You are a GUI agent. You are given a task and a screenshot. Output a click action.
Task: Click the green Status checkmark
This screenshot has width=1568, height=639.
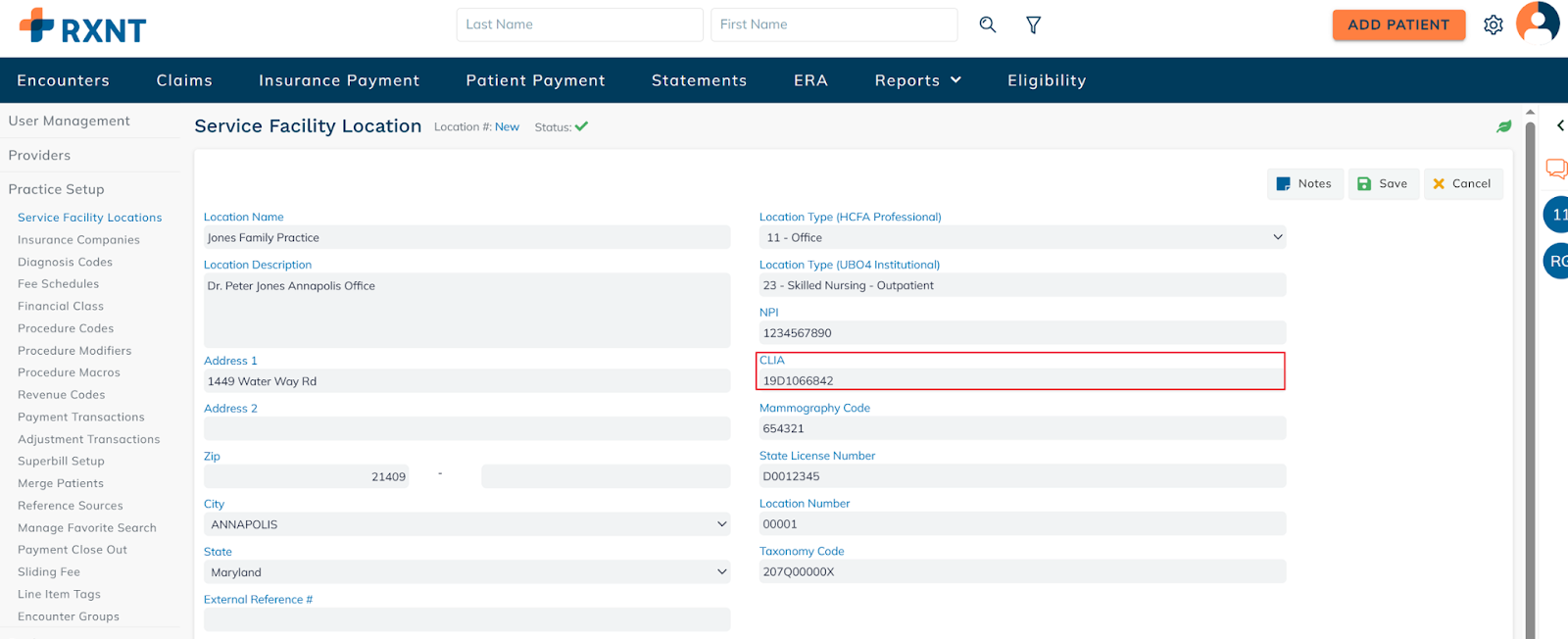[581, 126]
